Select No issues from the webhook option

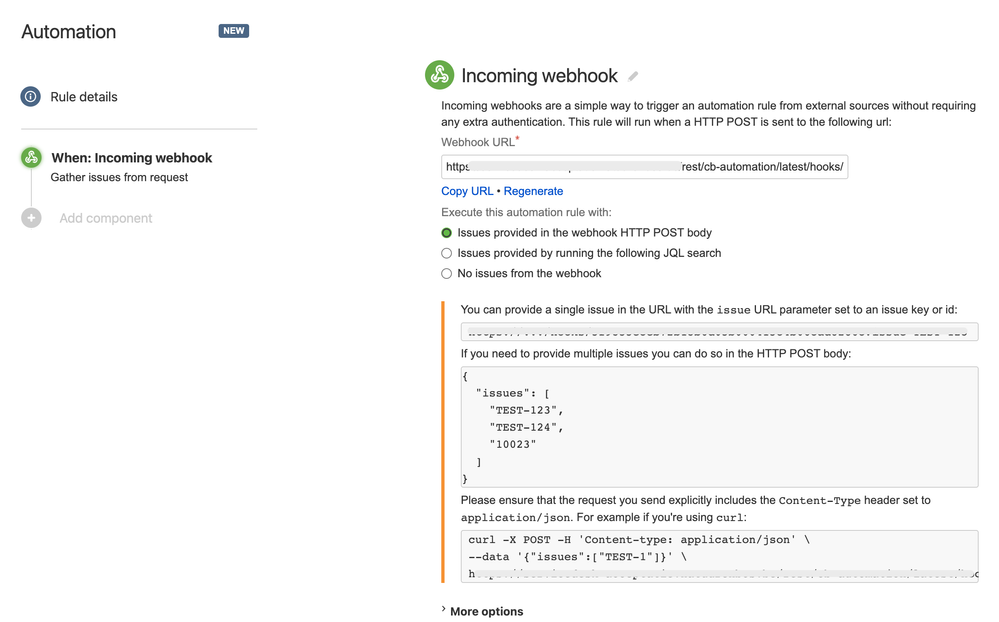[x=447, y=273]
